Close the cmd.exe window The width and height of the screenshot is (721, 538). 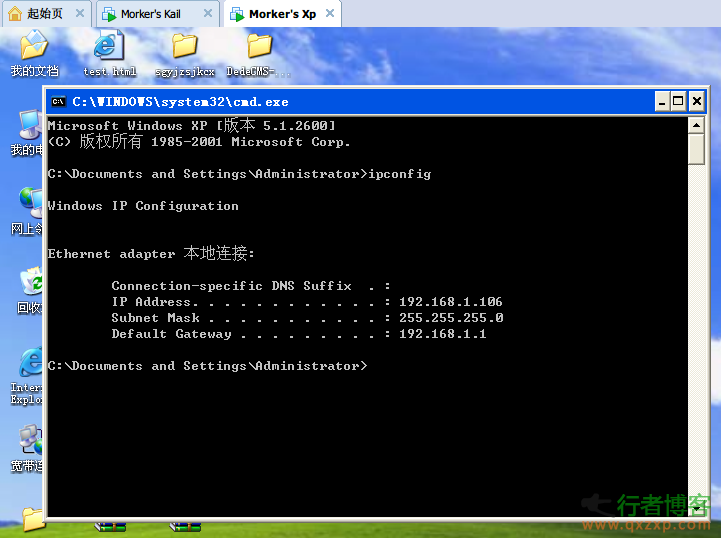(697, 102)
